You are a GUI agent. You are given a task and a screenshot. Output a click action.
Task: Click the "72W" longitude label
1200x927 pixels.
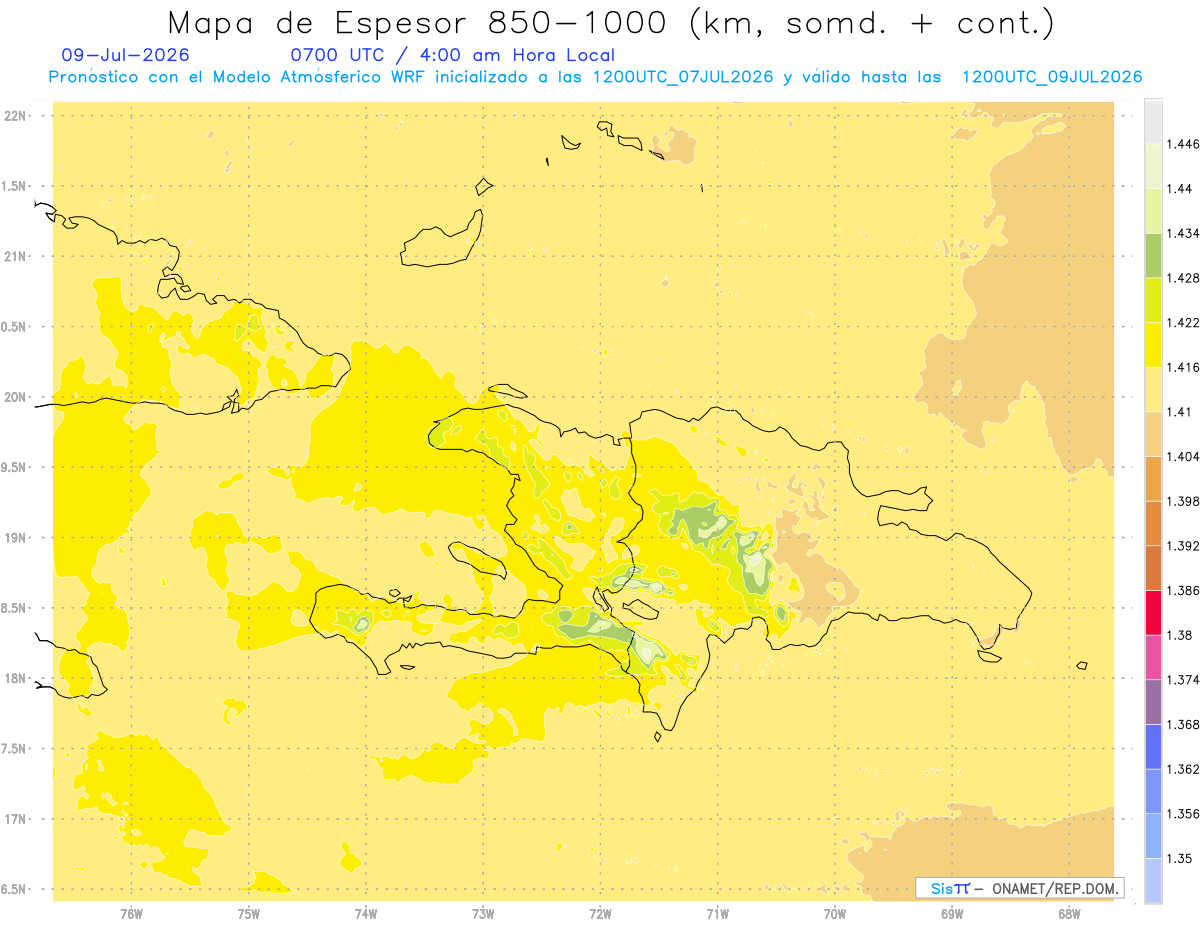pyautogui.click(x=600, y=914)
